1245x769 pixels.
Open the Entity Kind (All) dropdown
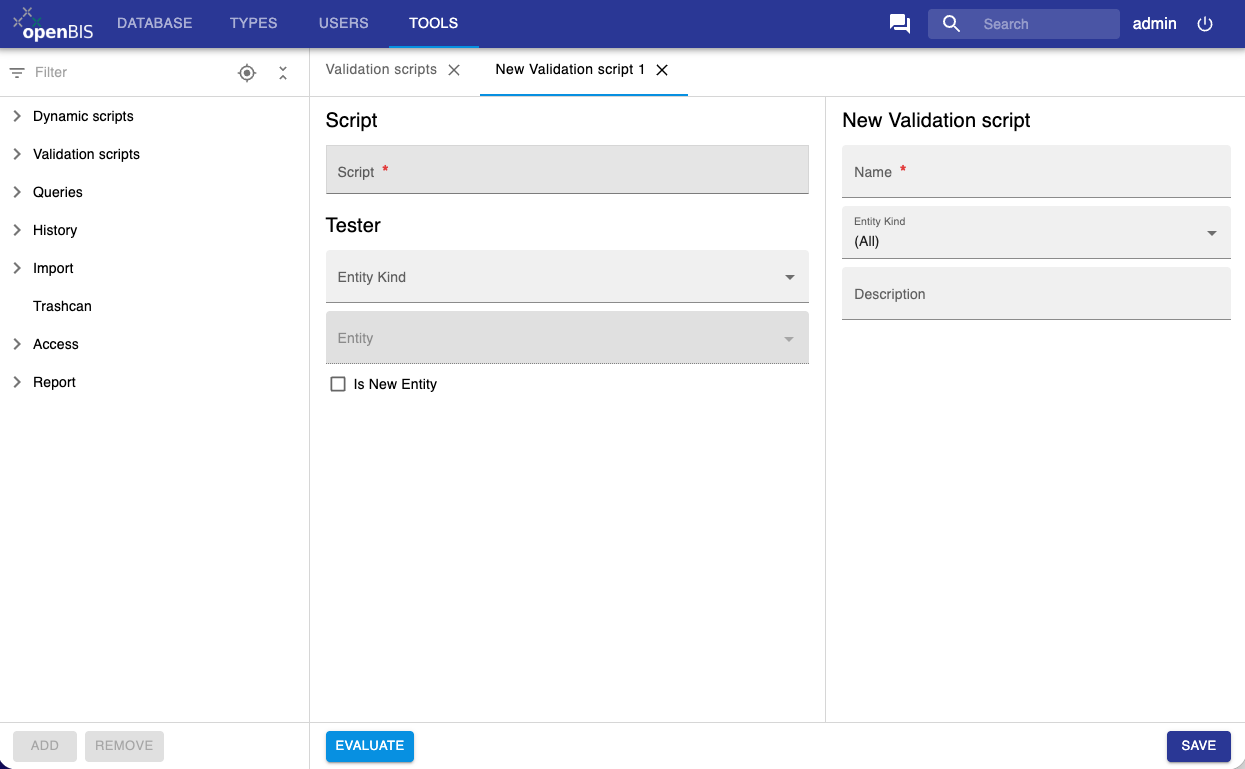pos(1036,233)
